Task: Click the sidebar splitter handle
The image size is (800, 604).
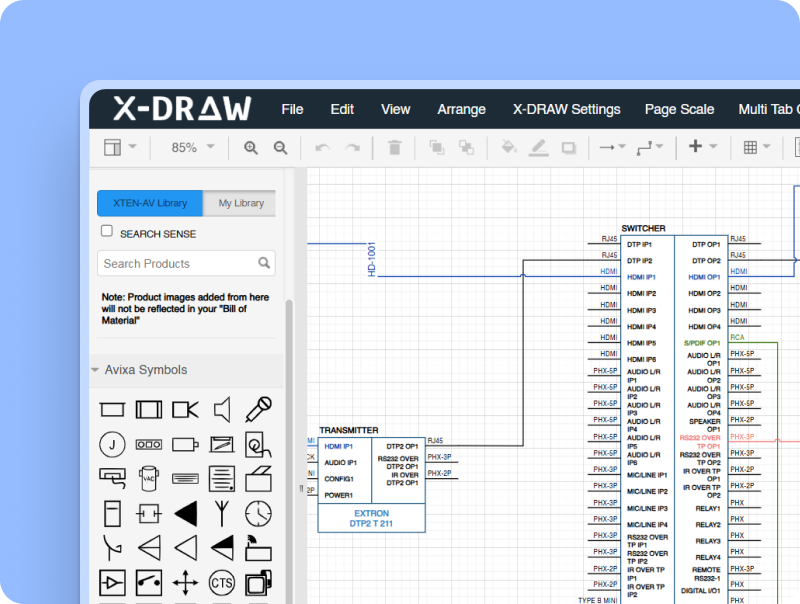Action: pyautogui.click(x=301, y=489)
